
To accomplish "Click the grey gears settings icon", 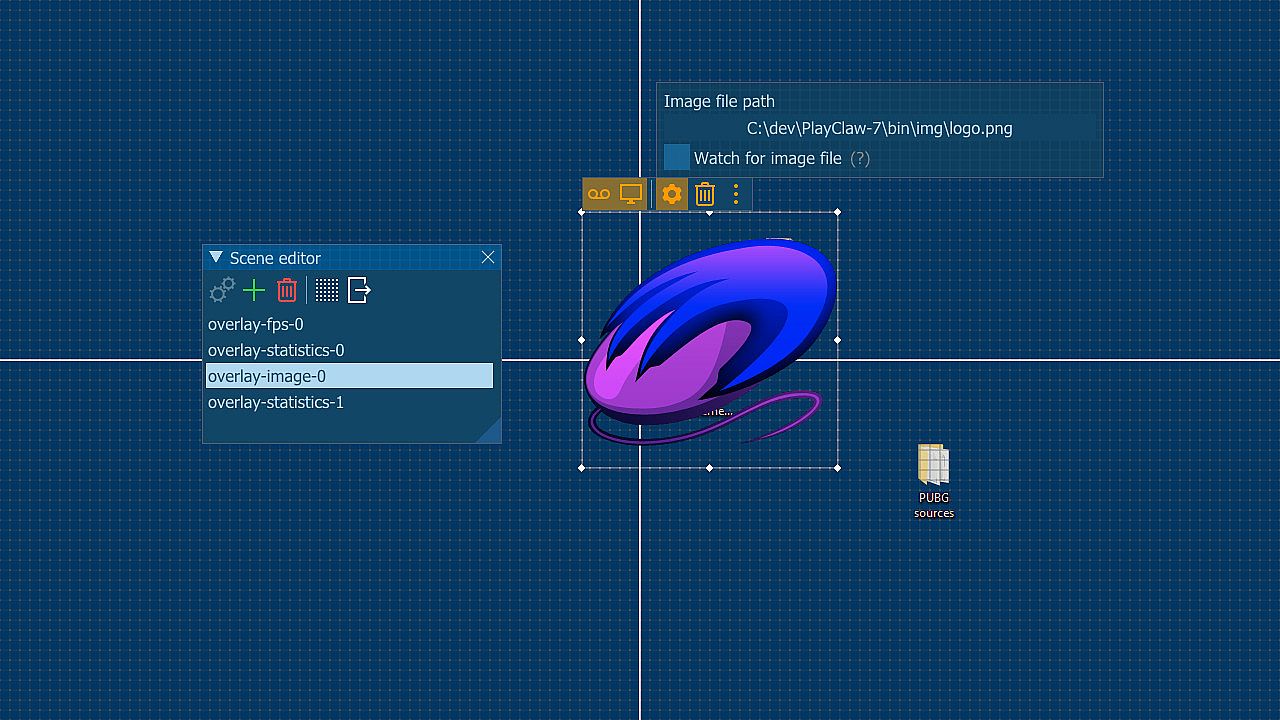I will click(221, 291).
